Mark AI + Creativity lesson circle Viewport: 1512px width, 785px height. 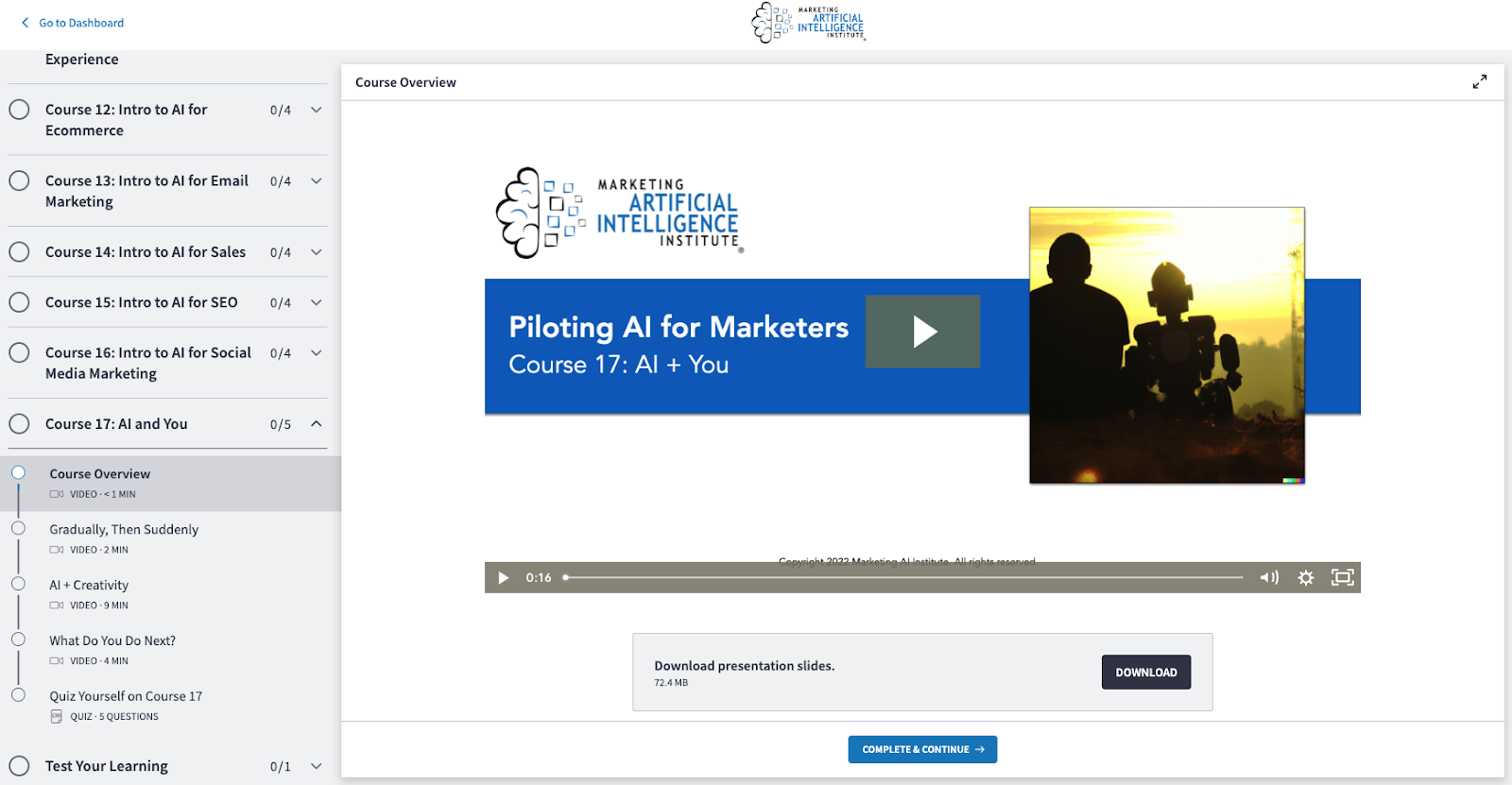18,584
